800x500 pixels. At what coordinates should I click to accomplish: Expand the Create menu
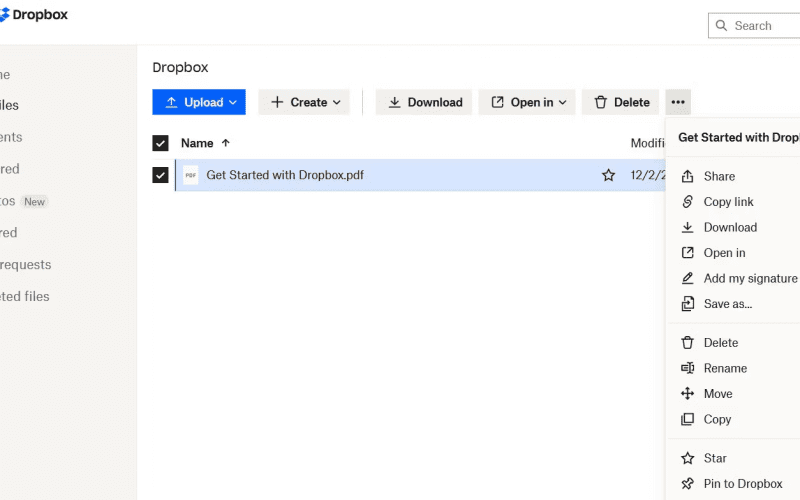(x=304, y=102)
